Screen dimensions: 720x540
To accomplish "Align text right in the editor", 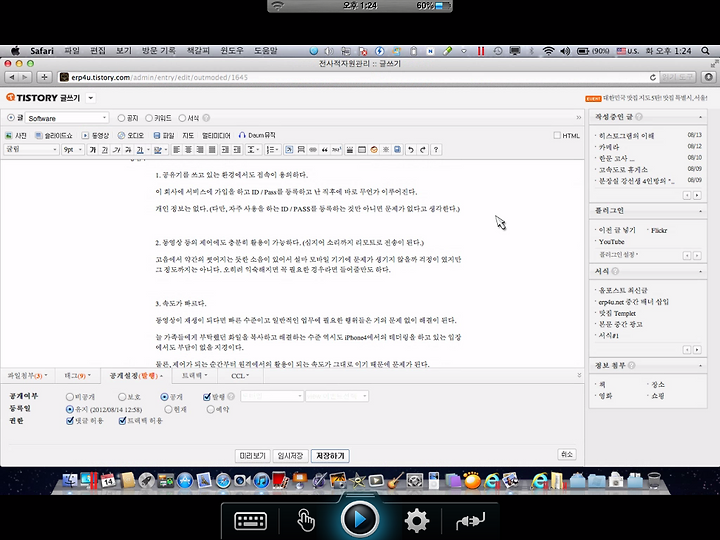I will (x=200, y=150).
